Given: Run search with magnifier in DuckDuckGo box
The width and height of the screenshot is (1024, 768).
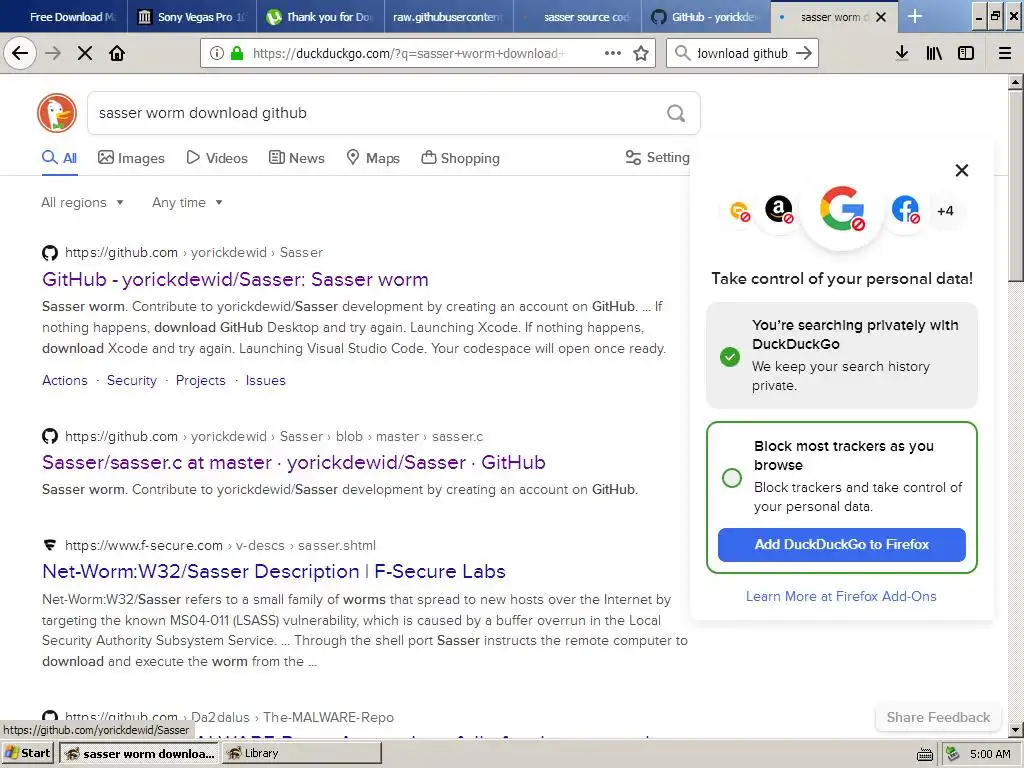Looking at the screenshot, I should coord(676,113).
